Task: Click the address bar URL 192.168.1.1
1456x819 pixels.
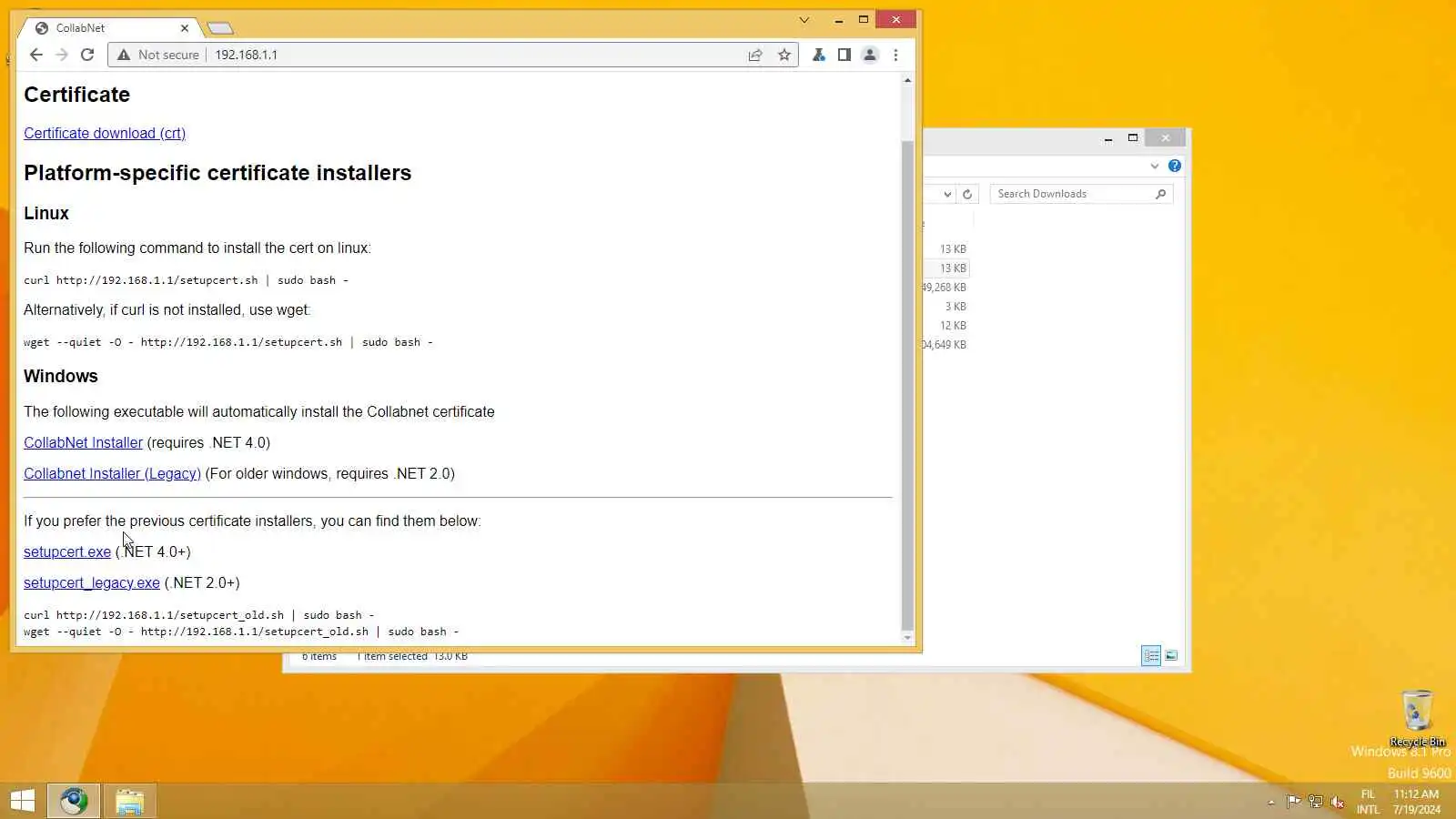Action: 246,55
